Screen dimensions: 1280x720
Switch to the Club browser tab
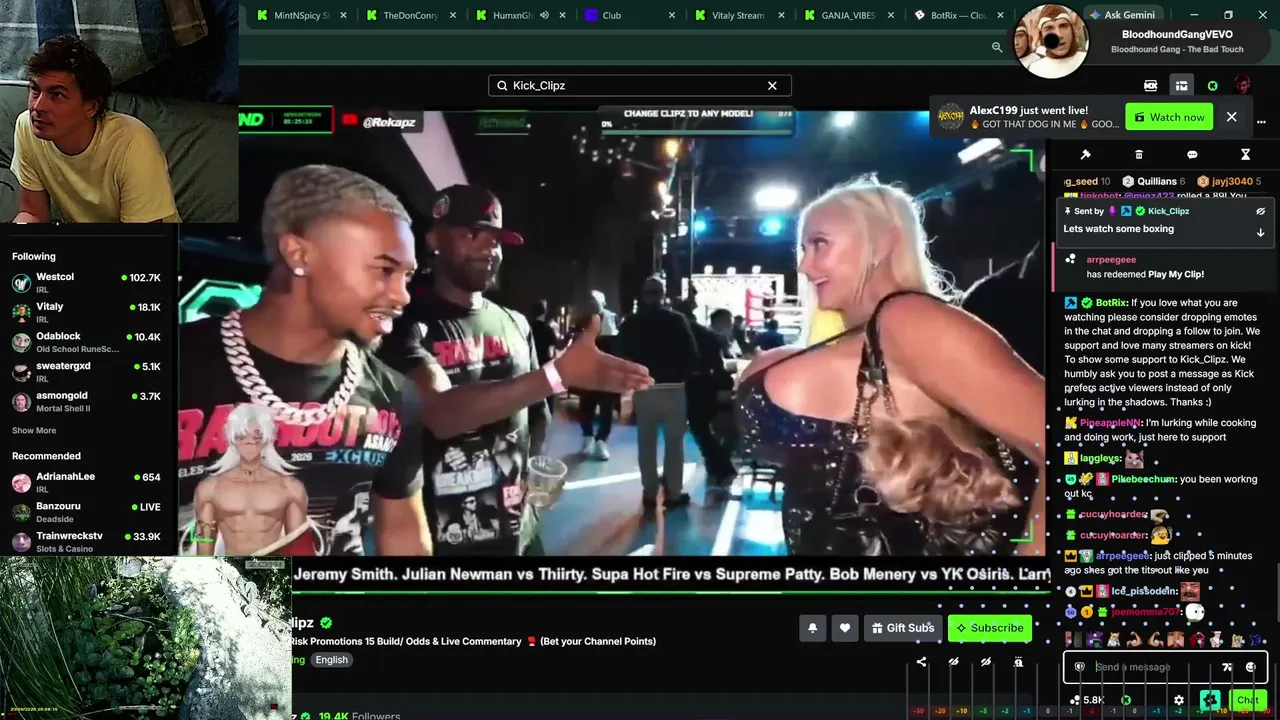tap(630, 15)
